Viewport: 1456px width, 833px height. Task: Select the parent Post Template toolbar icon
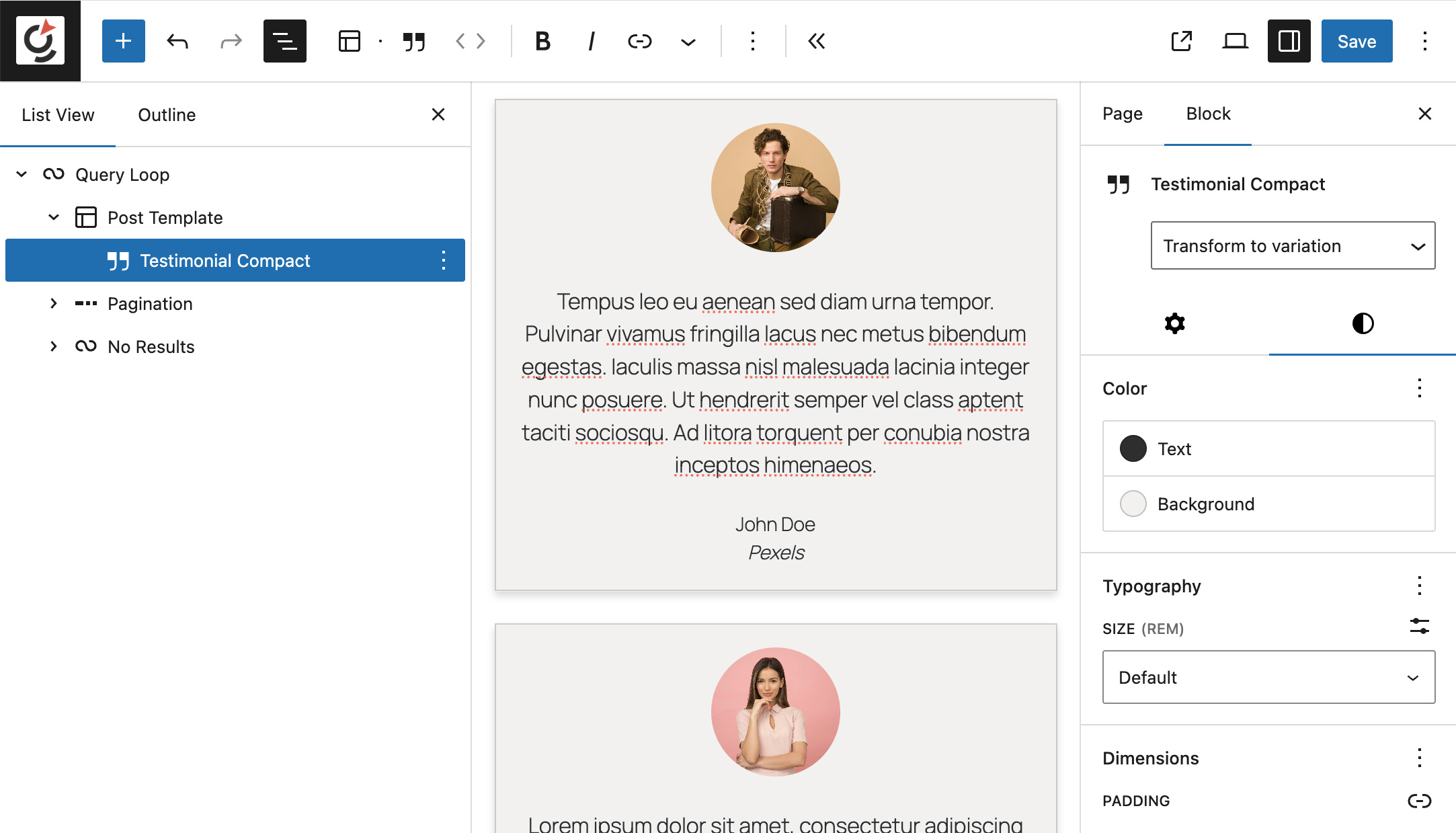tap(350, 41)
